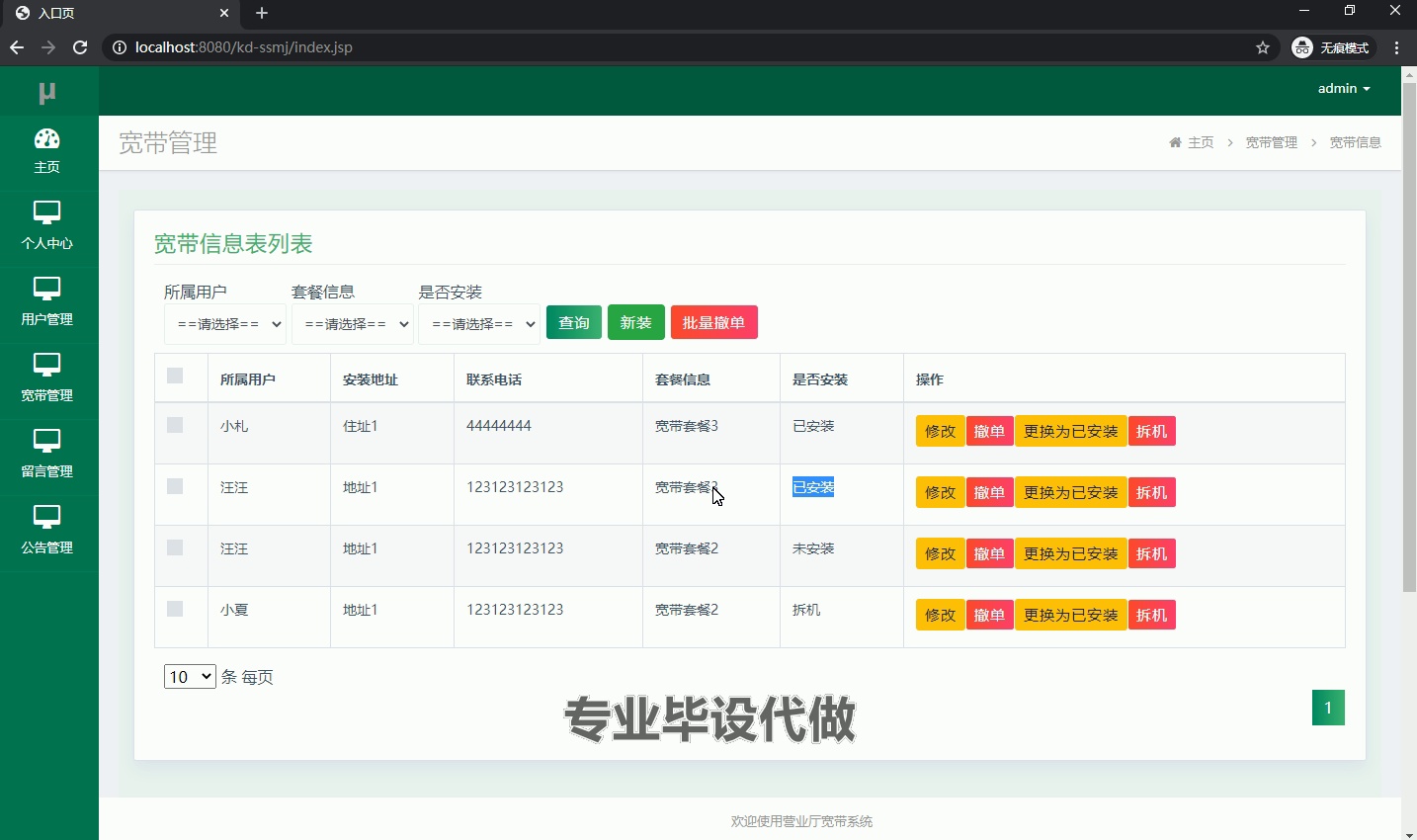Check the select-all checkbox in the table header
The height and width of the screenshot is (840, 1417).
click(x=175, y=377)
